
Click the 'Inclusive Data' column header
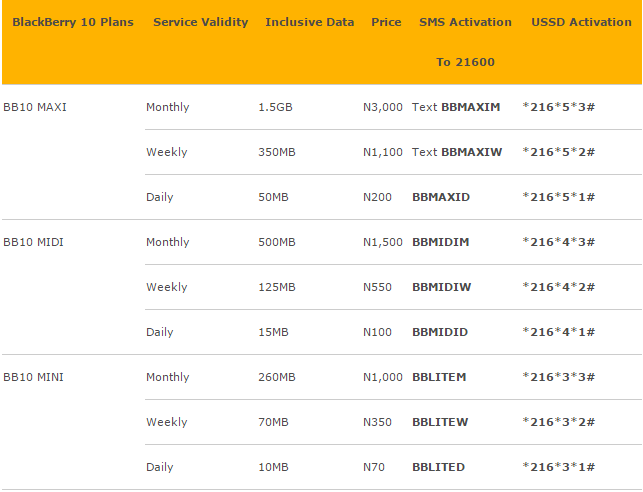[x=310, y=22]
